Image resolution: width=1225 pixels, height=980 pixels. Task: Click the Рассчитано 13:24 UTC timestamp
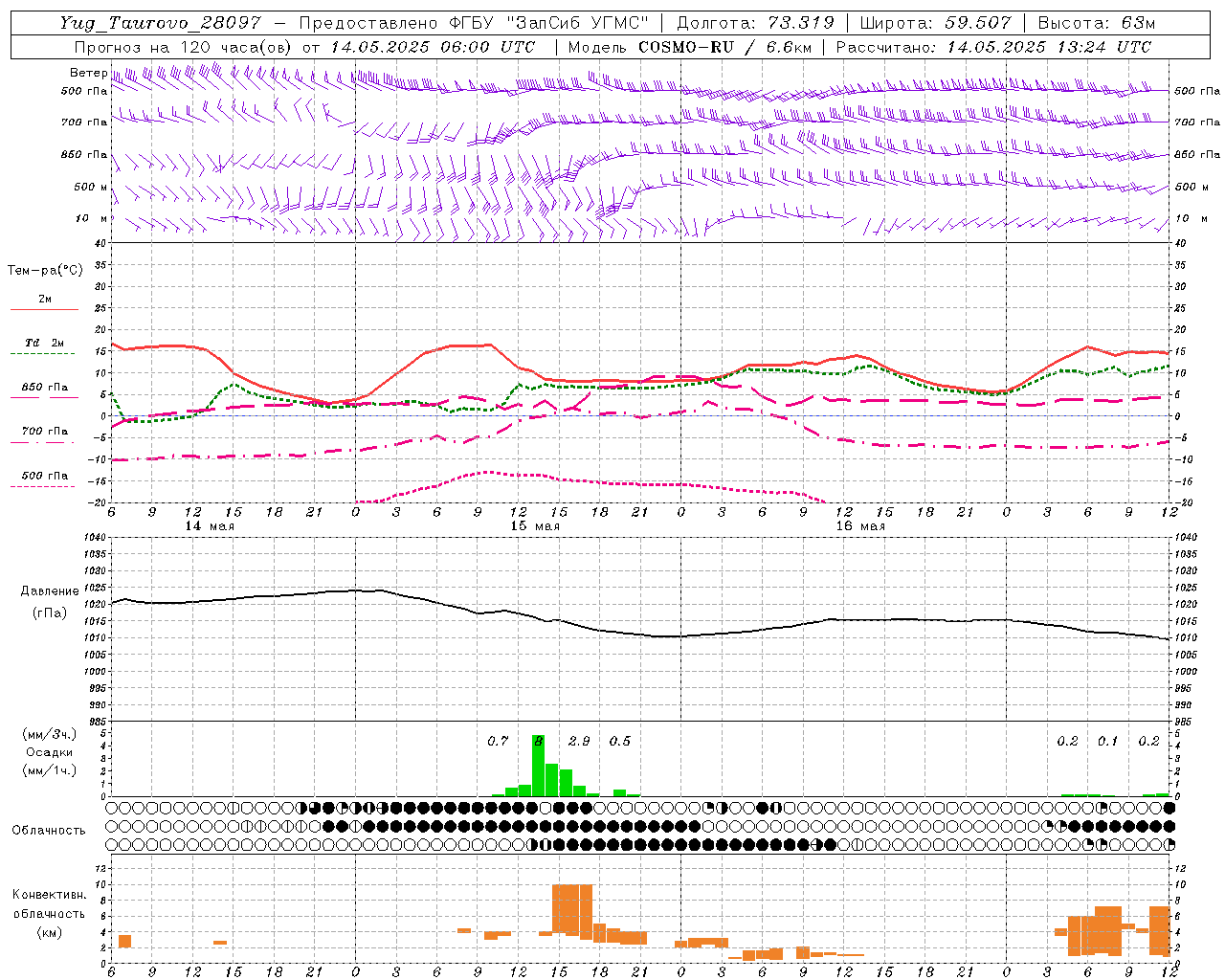993,47
